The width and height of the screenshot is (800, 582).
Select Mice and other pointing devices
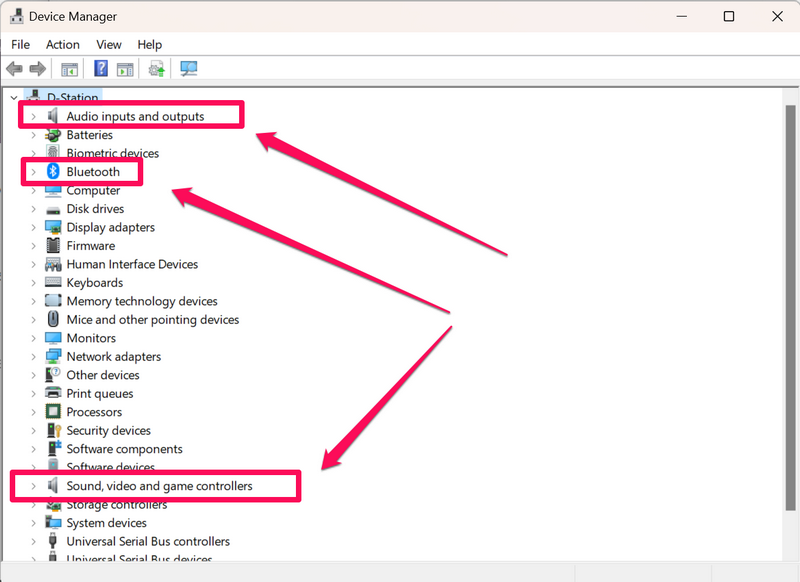coord(152,320)
